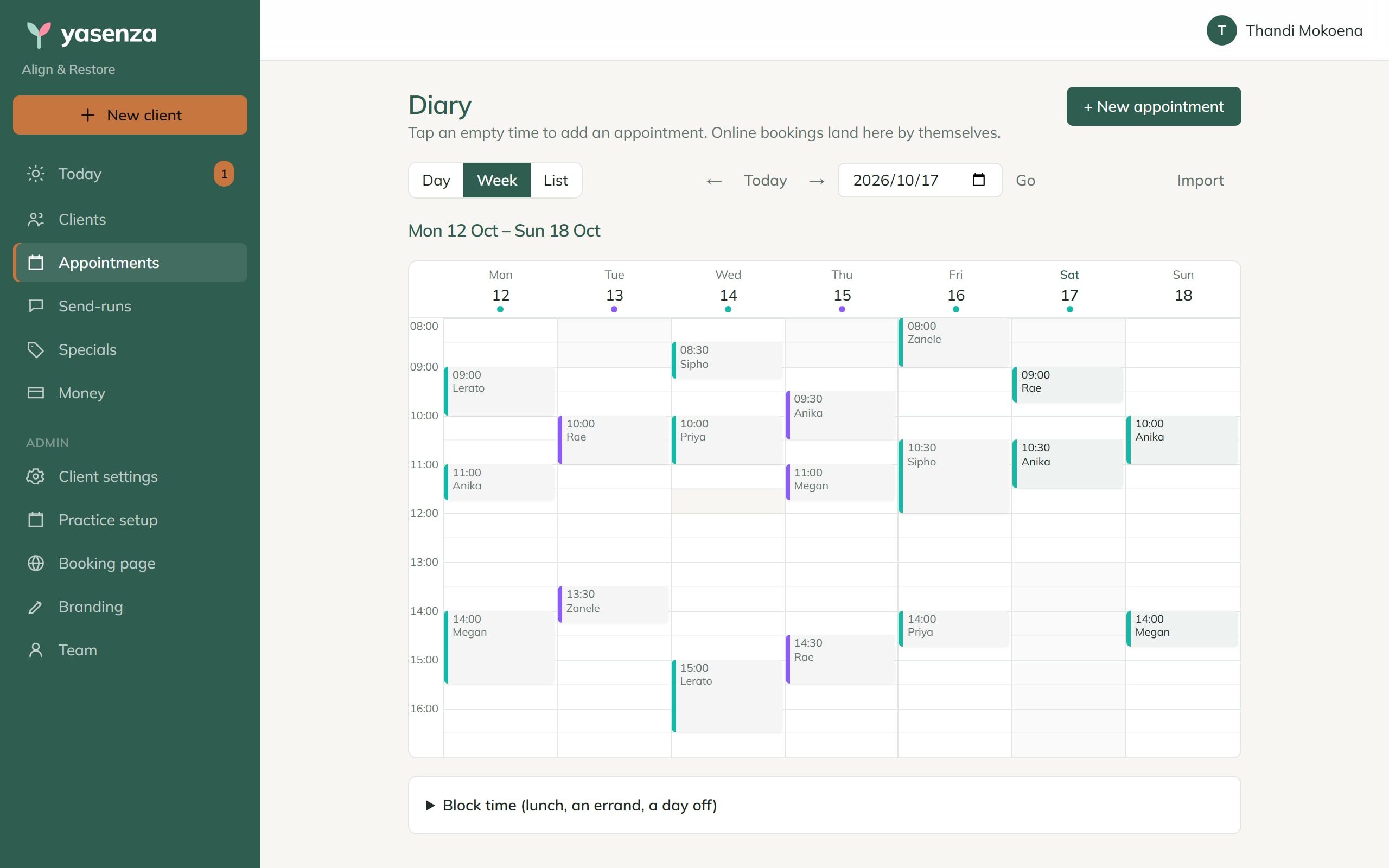
Task: Switch to Day view
Action: [436, 180]
